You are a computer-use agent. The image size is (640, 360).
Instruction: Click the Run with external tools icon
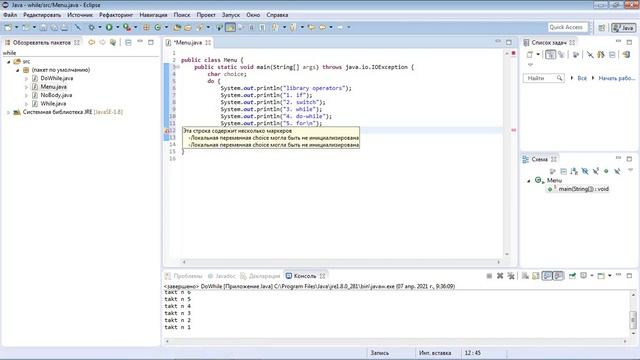tap(127, 27)
